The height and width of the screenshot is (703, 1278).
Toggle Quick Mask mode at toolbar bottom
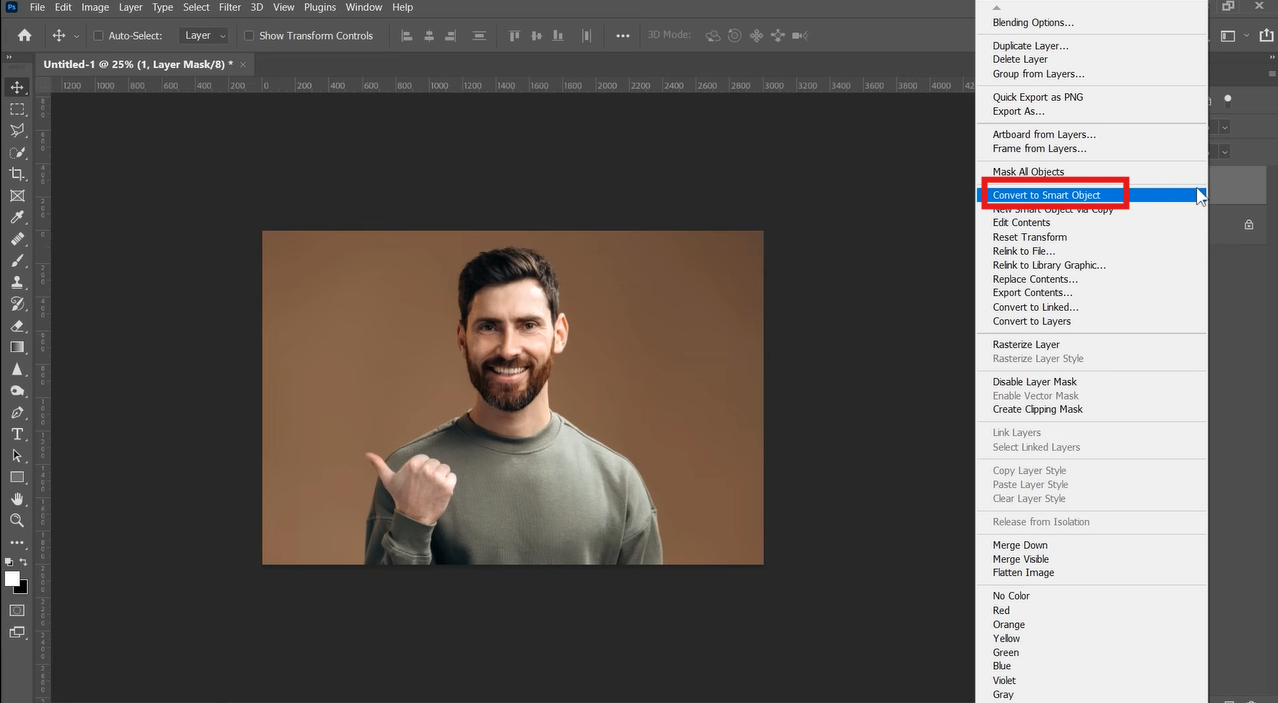(16, 610)
